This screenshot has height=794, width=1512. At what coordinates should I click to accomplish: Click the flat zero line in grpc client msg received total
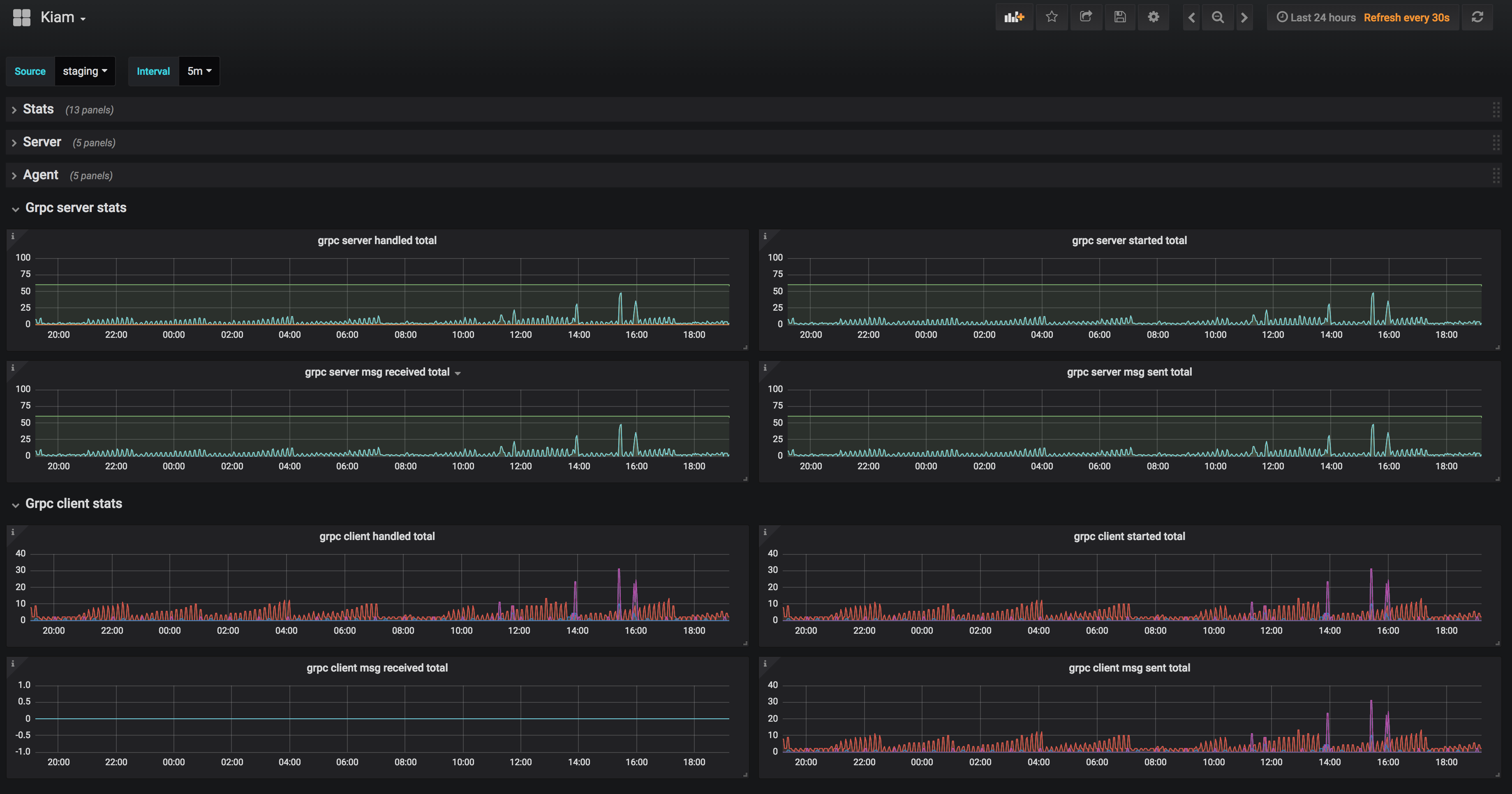point(381,718)
